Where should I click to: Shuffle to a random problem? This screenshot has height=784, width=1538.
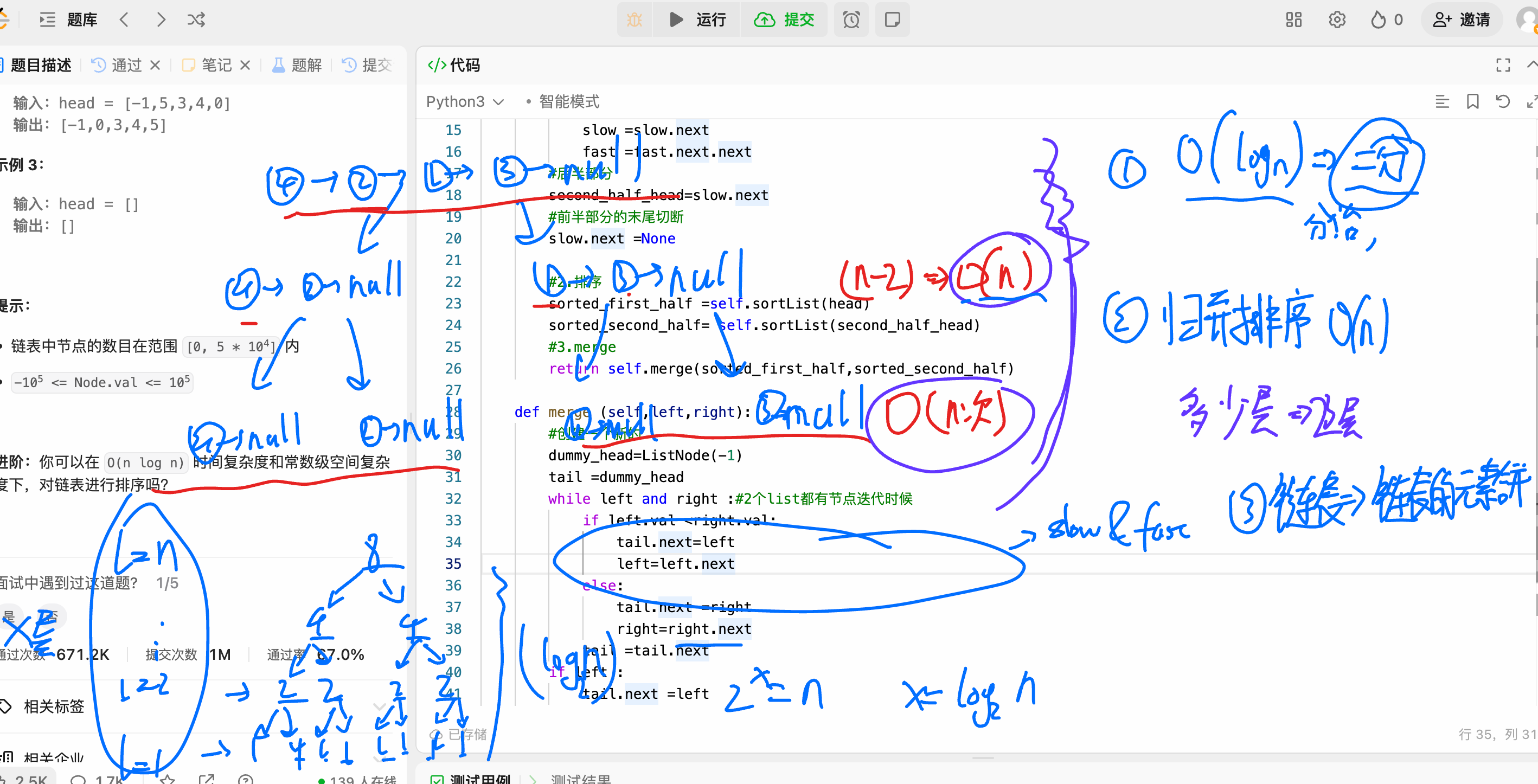tap(196, 20)
